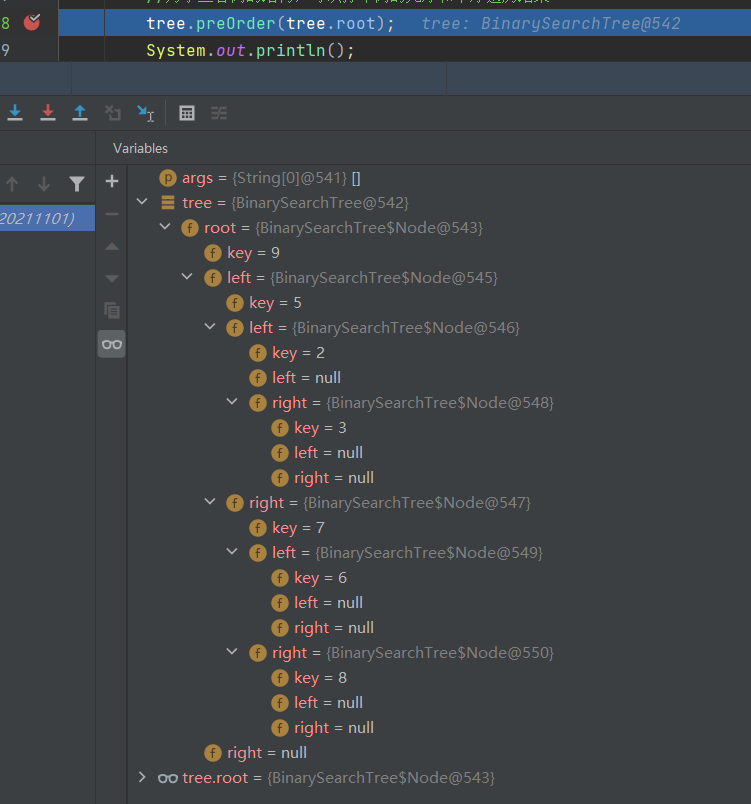This screenshot has height=804, width=751.
Task: Collapse the right Node@548 entry
Action: pos(232,402)
